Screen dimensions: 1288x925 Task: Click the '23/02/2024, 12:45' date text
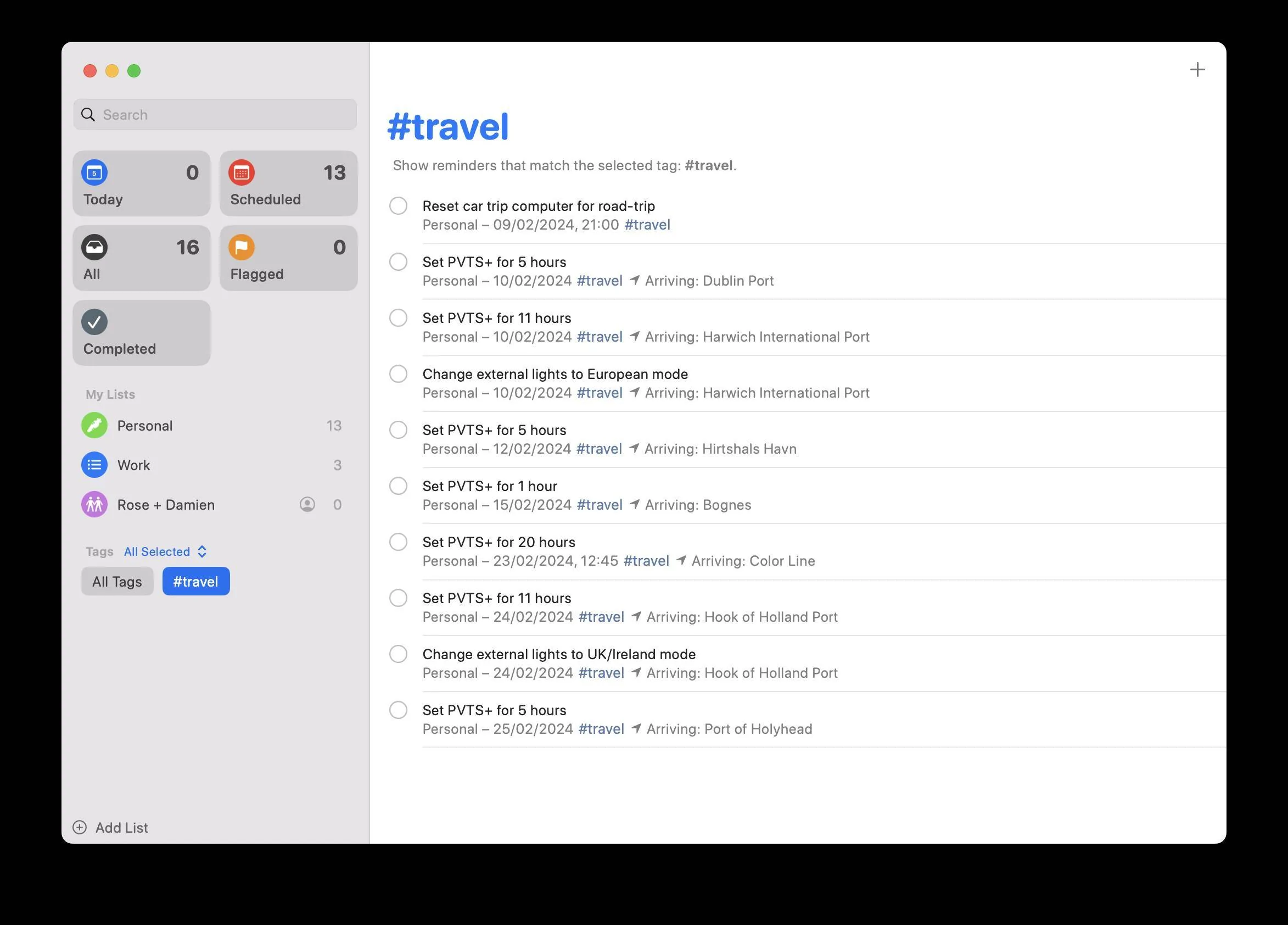pos(556,561)
